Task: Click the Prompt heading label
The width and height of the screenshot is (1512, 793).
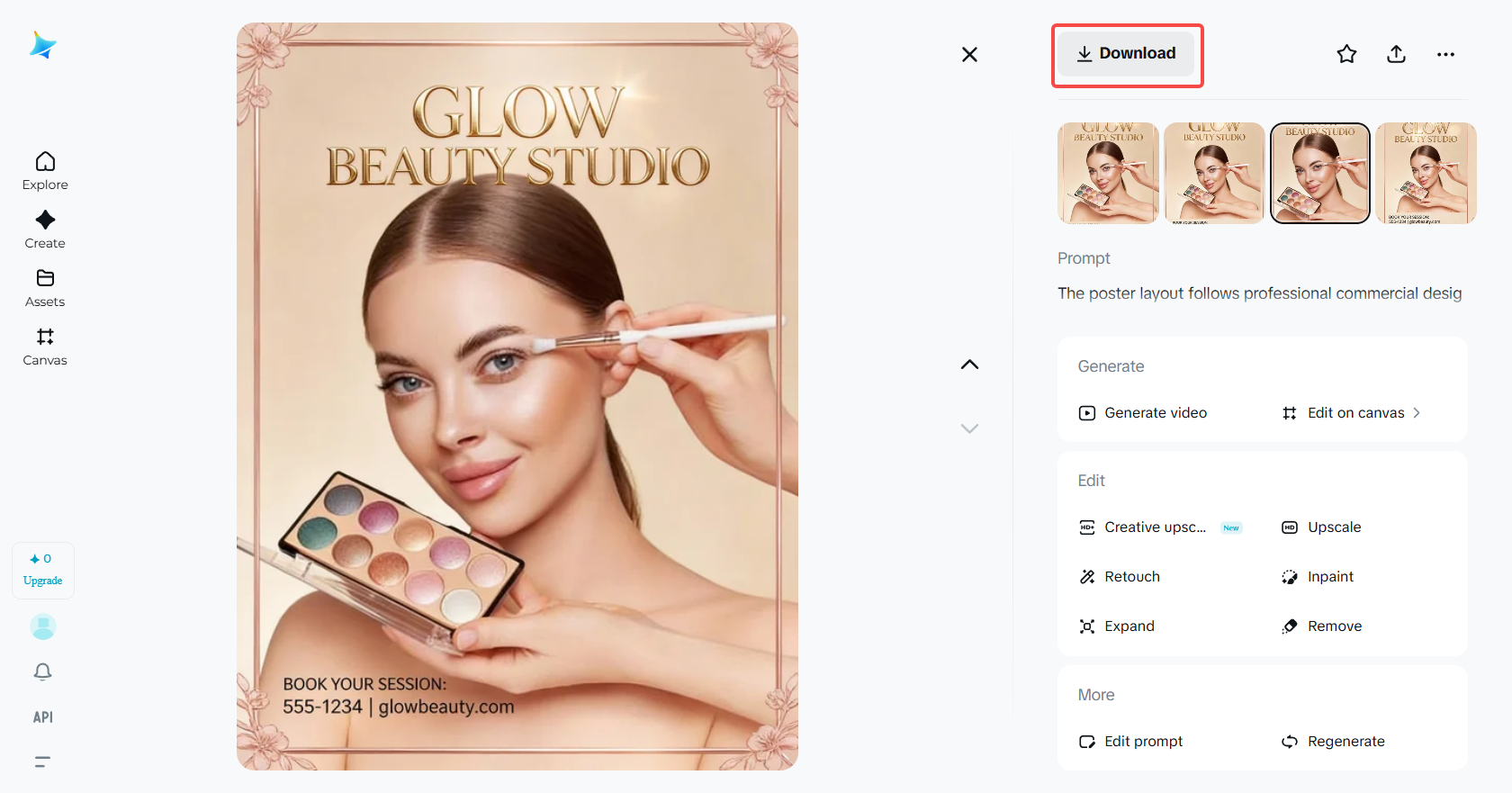Action: click(1084, 258)
